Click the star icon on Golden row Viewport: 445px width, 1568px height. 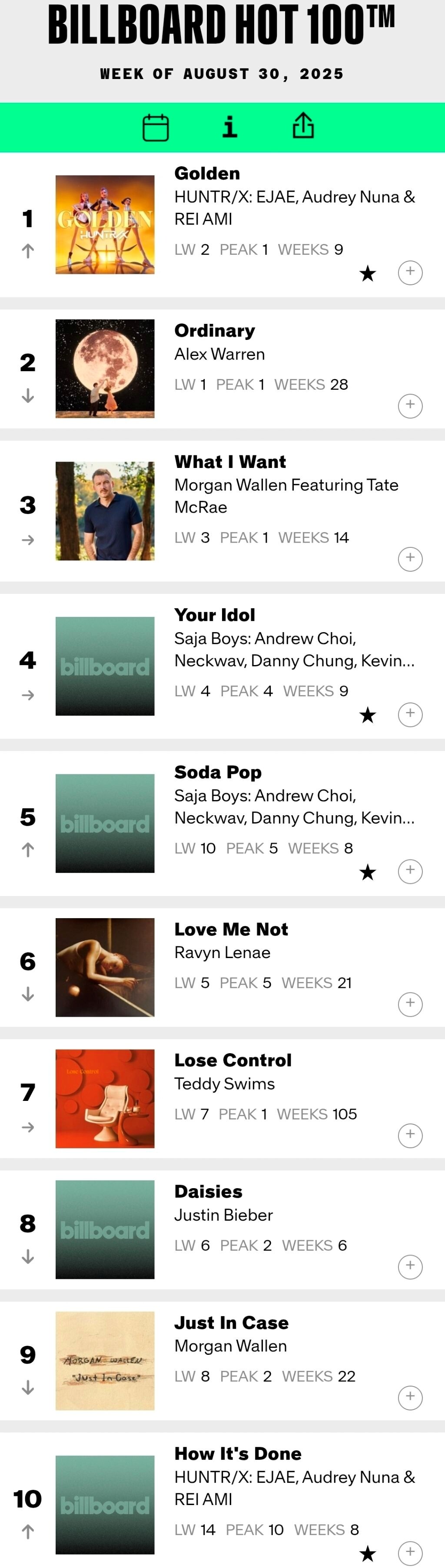click(368, 273)
